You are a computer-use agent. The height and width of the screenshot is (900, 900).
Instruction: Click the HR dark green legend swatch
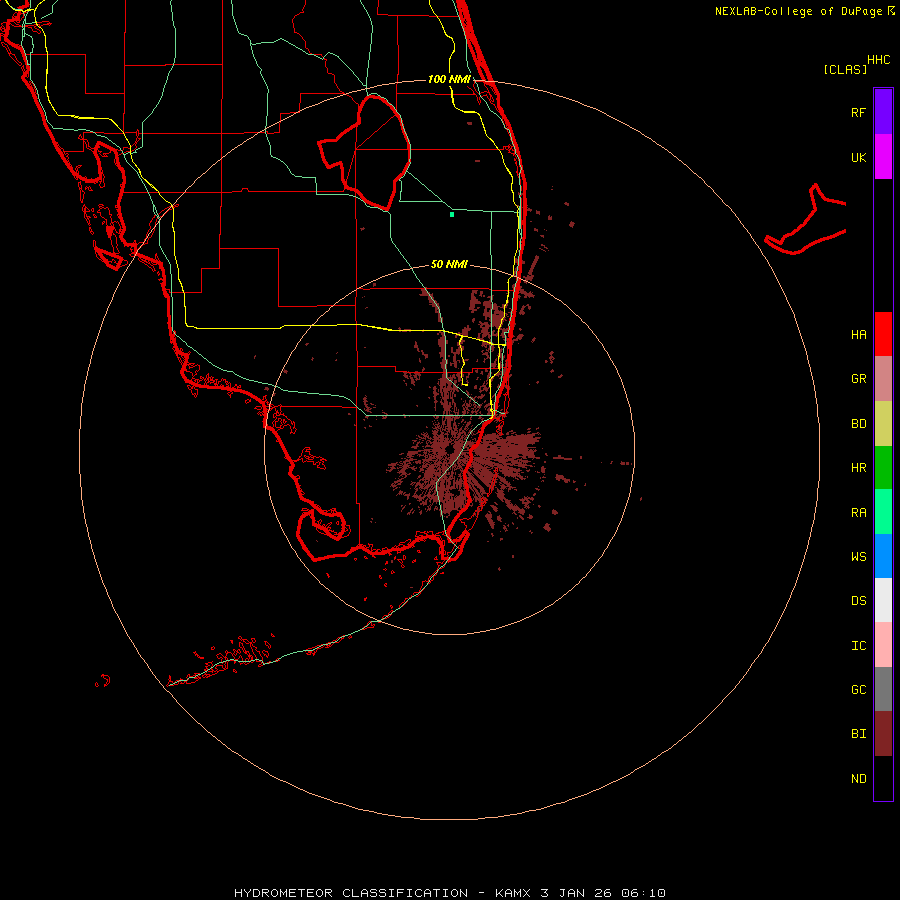[883, 468]
